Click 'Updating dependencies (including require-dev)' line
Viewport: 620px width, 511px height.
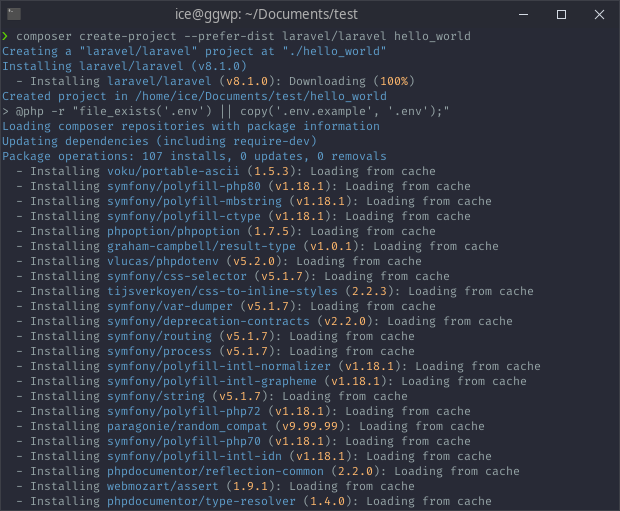(159, 141)
